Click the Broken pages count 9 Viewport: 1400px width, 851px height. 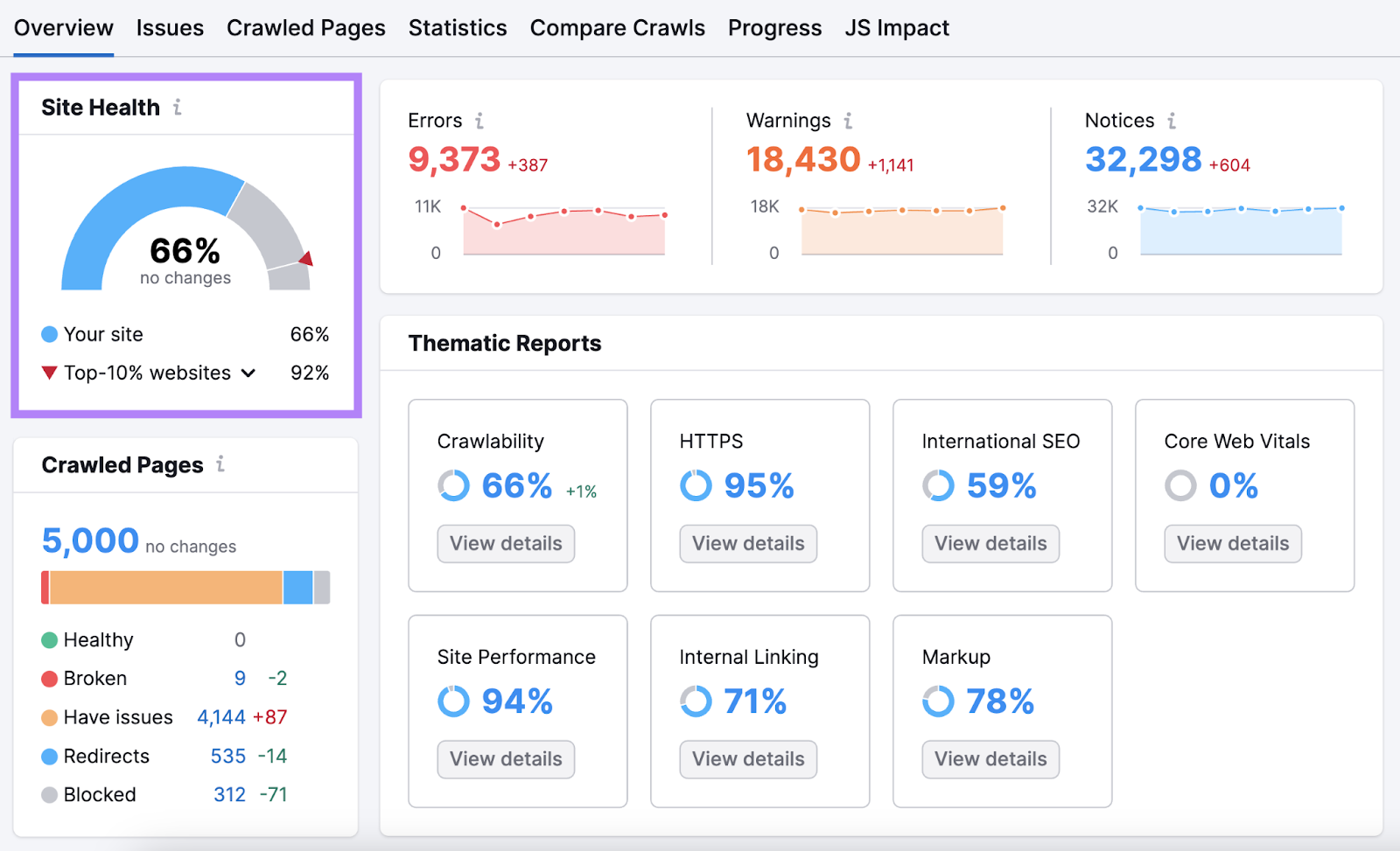tap(240, 679)
